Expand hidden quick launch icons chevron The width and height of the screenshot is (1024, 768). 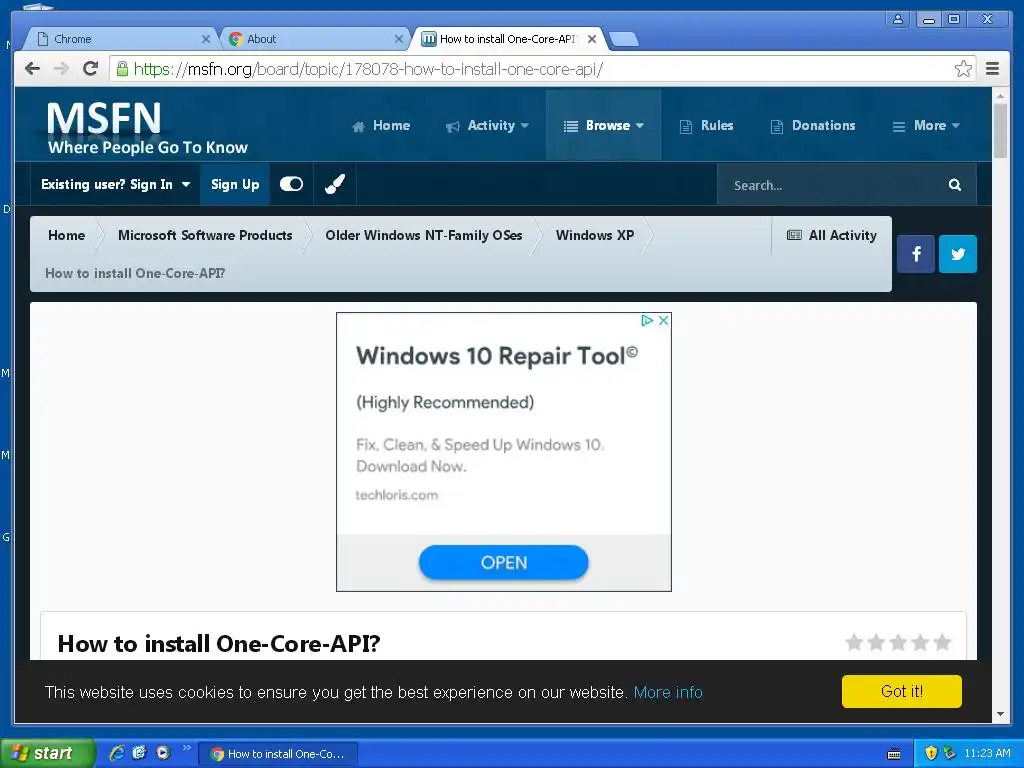186,748
